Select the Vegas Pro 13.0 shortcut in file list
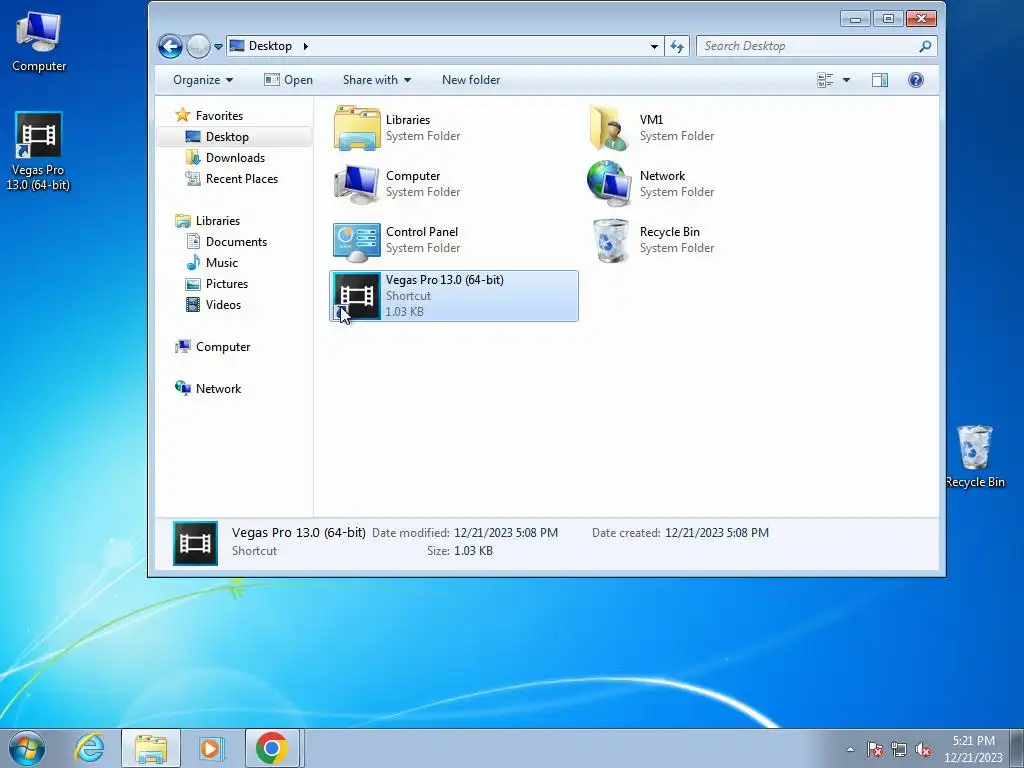Screen dimensions: 1024x768 pos(453,296)
